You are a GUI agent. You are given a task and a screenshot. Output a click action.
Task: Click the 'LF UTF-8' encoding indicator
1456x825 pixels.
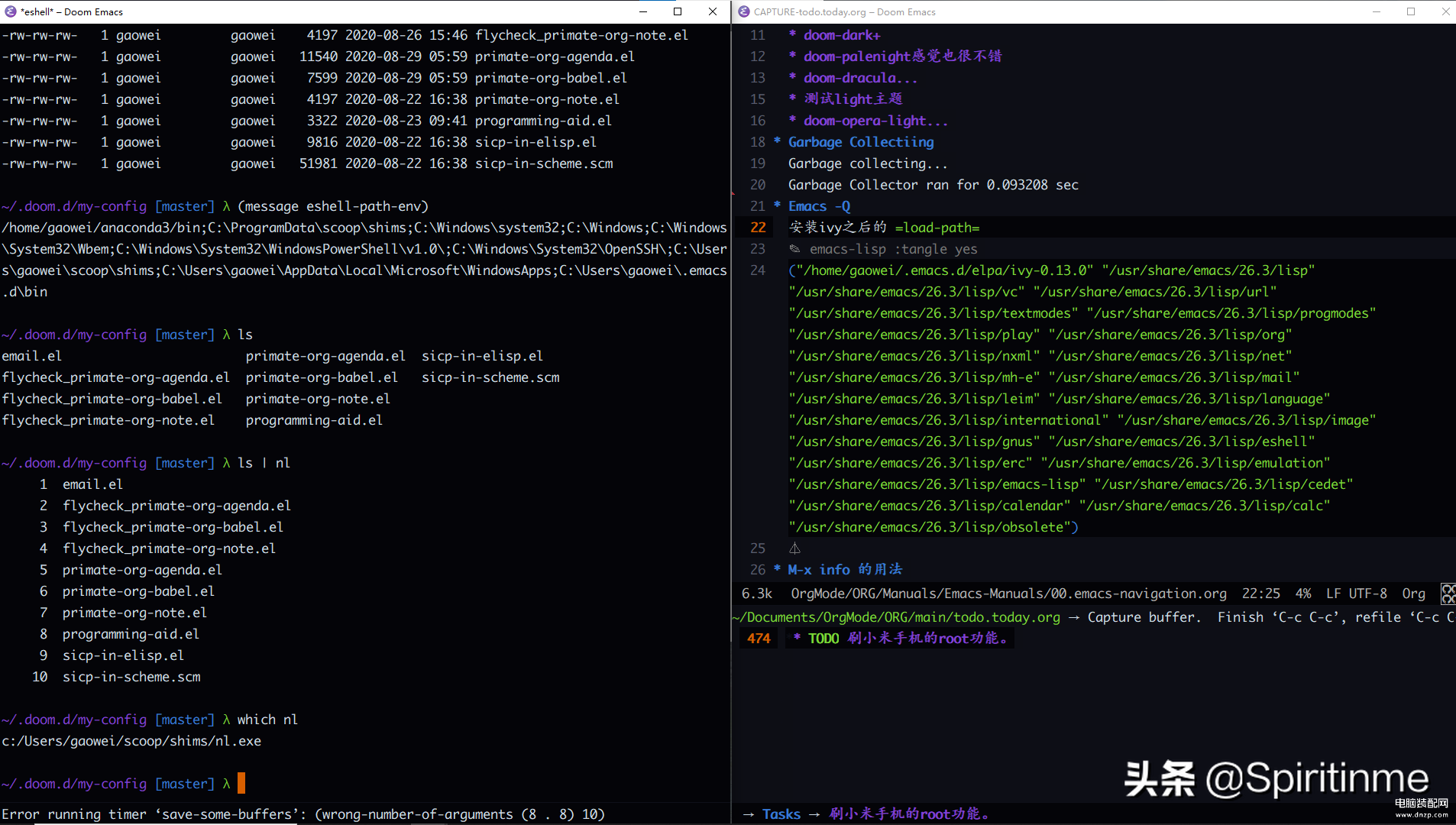tap(1357, 594)
